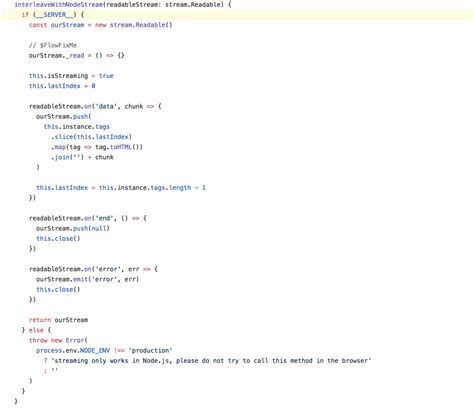Click "ourStream.emit('error', err)" line
The width and height of the screenshot is (474, 414).
[87, 279]
